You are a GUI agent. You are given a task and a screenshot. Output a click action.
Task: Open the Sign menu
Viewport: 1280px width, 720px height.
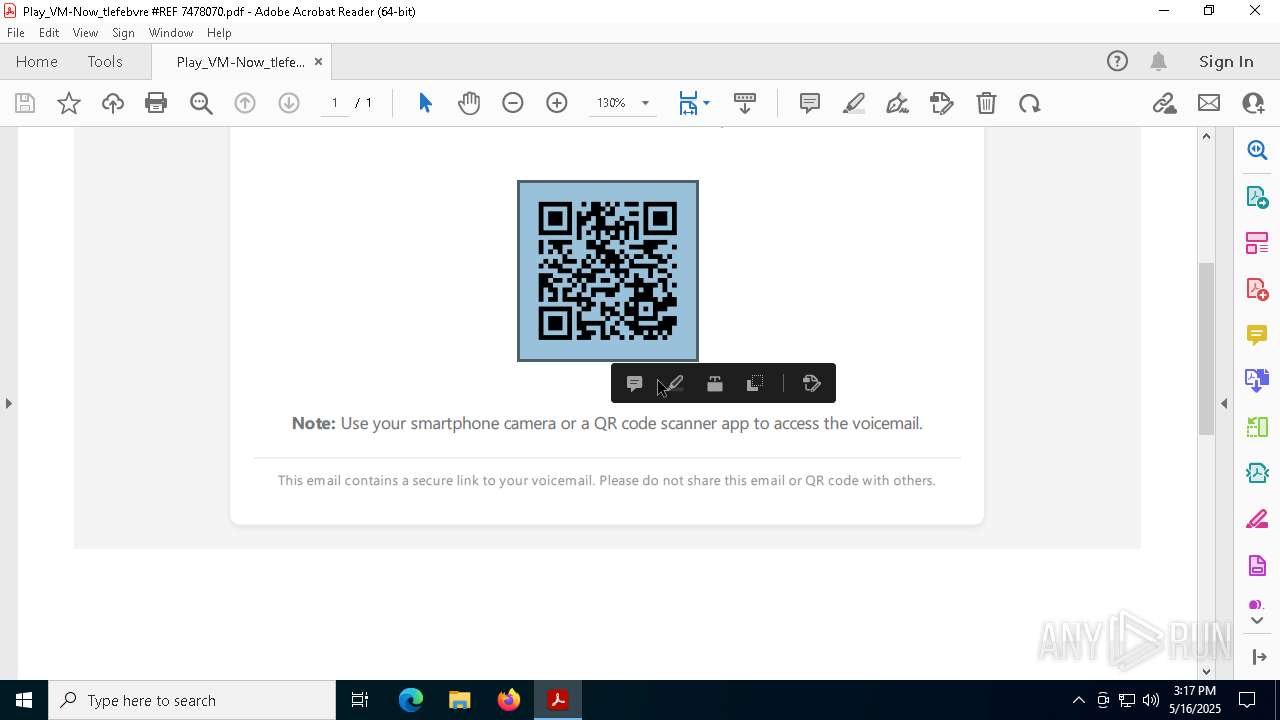pos(124,33)
